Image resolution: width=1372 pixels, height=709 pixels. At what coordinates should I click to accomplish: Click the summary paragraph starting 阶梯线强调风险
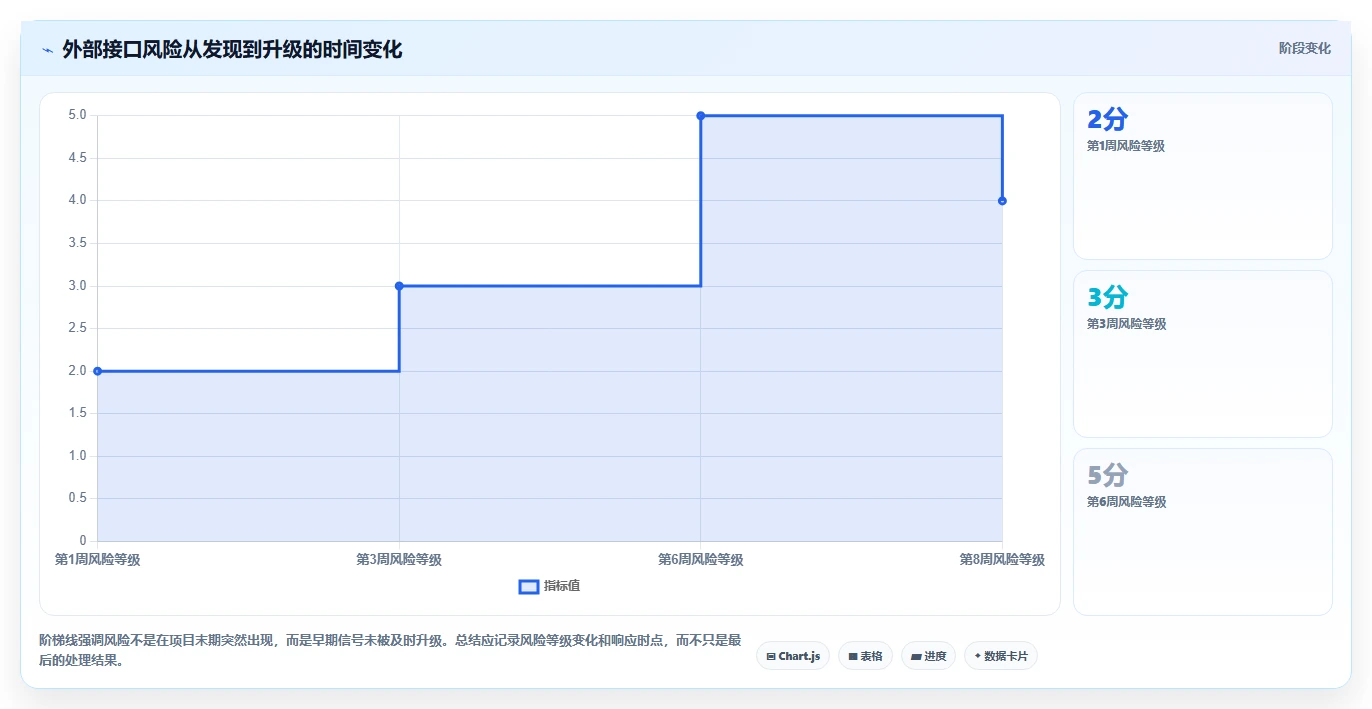click(x=390, y=651)
